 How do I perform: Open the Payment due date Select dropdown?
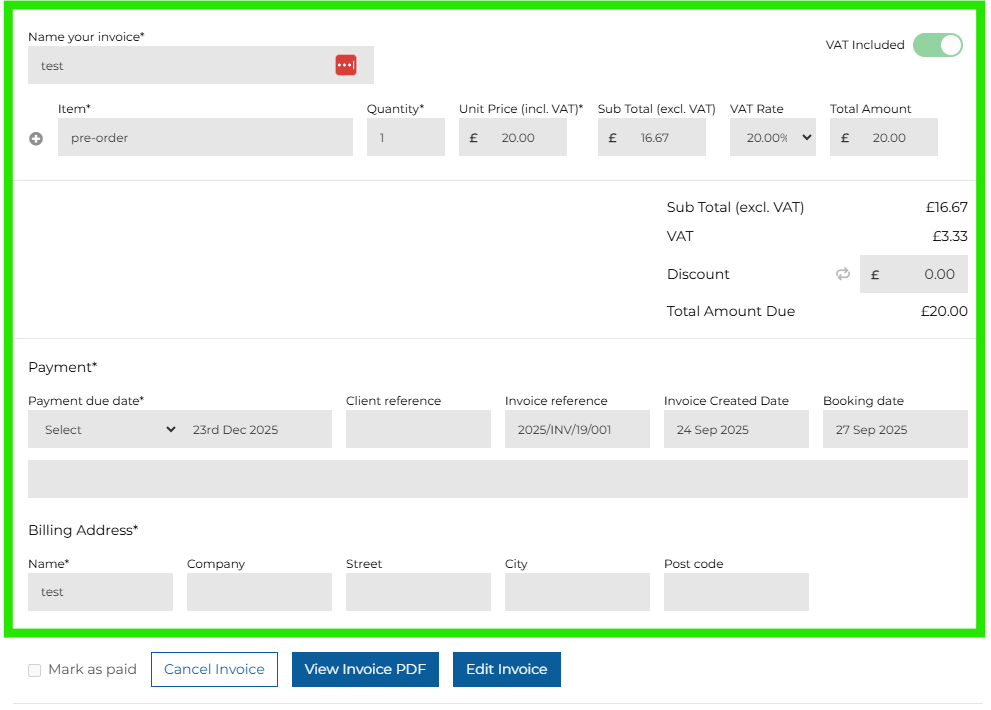point(109,430)
